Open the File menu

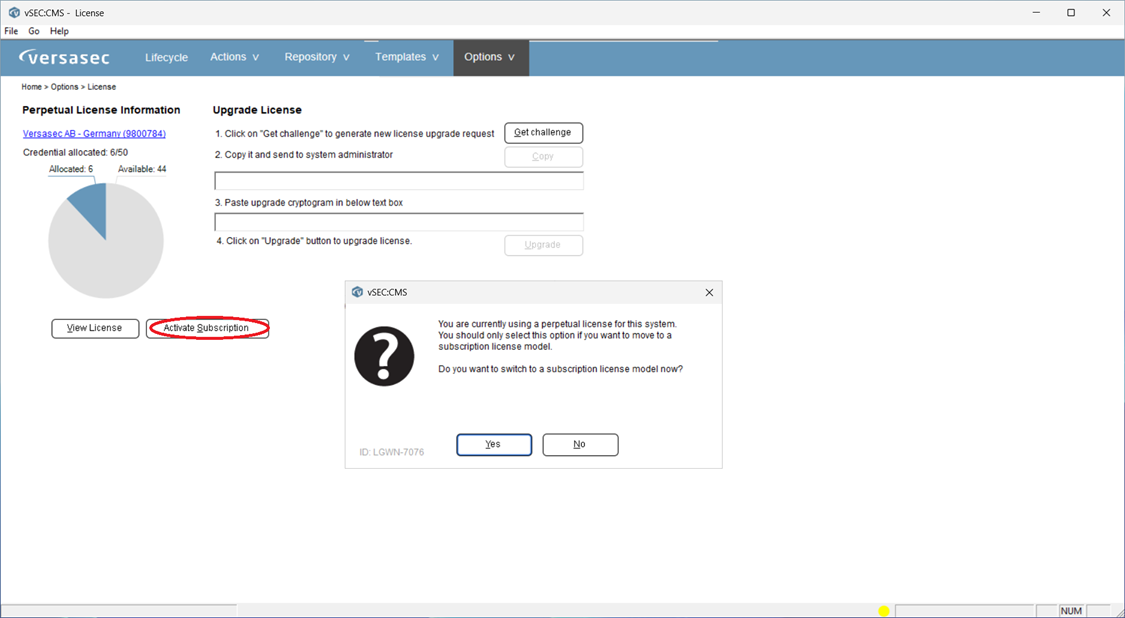click(11, 32)
